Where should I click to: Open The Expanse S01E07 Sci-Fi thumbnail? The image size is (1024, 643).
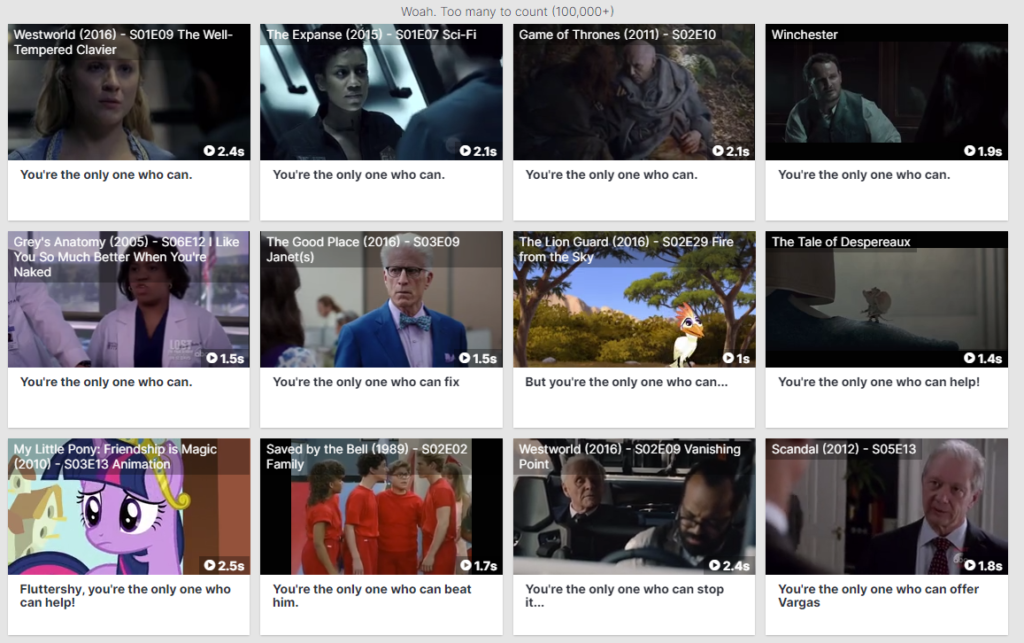pos(381,92)
